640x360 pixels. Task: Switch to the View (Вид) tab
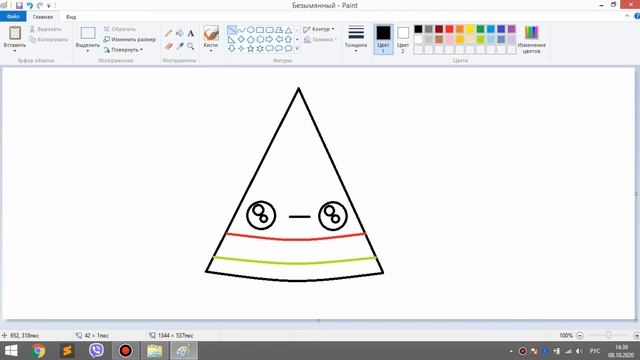[x=71, y=17]
